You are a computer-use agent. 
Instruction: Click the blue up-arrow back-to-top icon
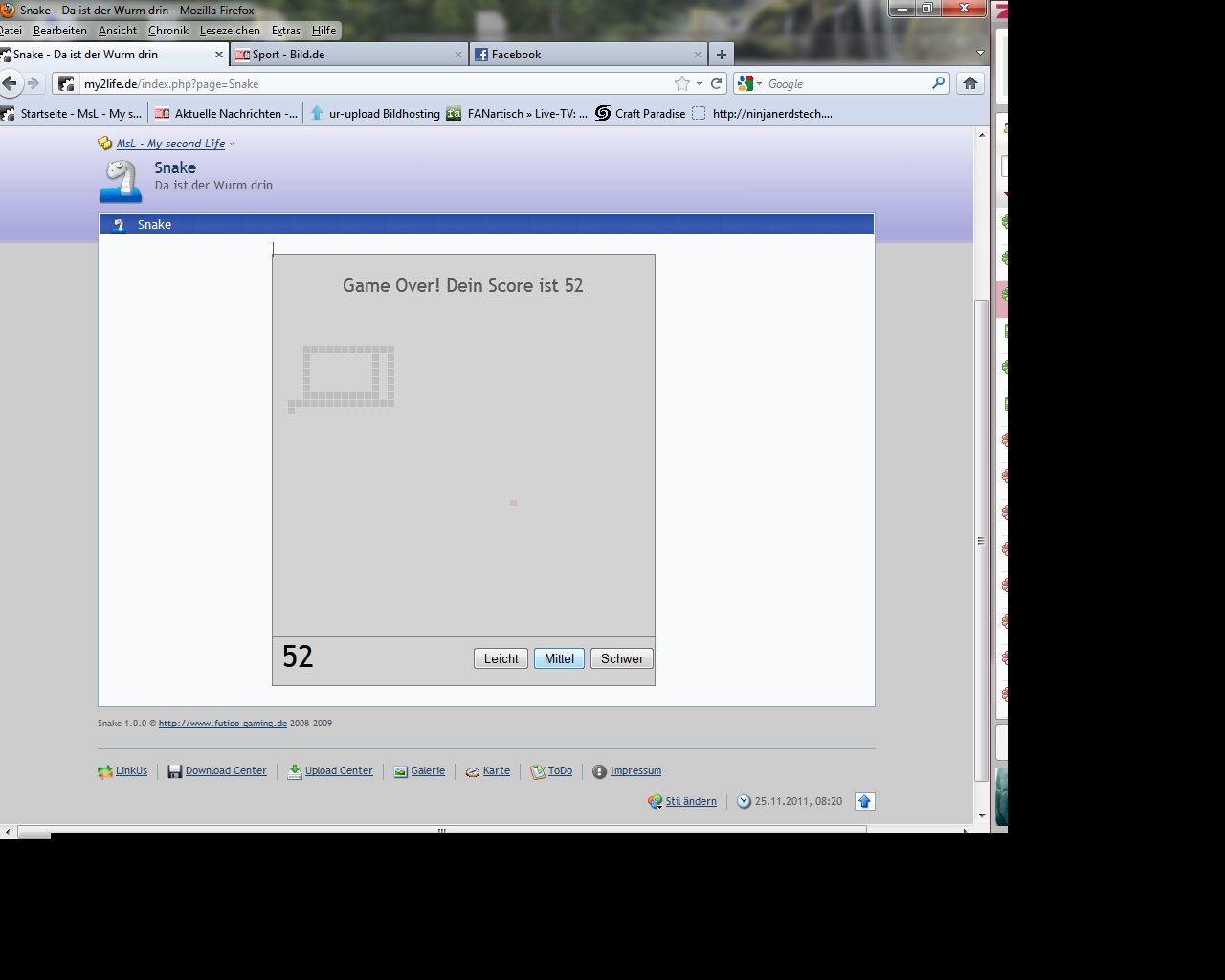click(x=865, y=801)
